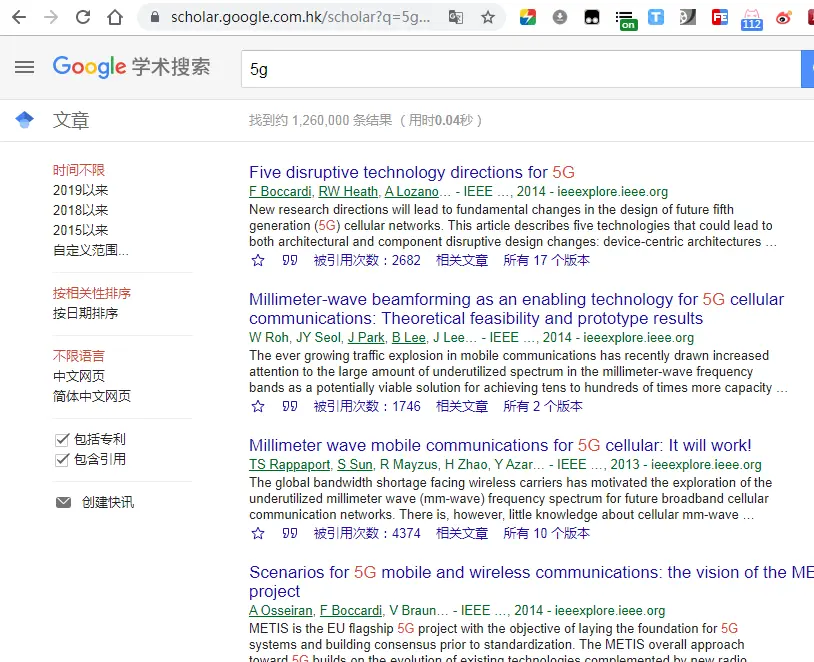
Task: Select the 时间不限 time filter
Action: (79, 170)
